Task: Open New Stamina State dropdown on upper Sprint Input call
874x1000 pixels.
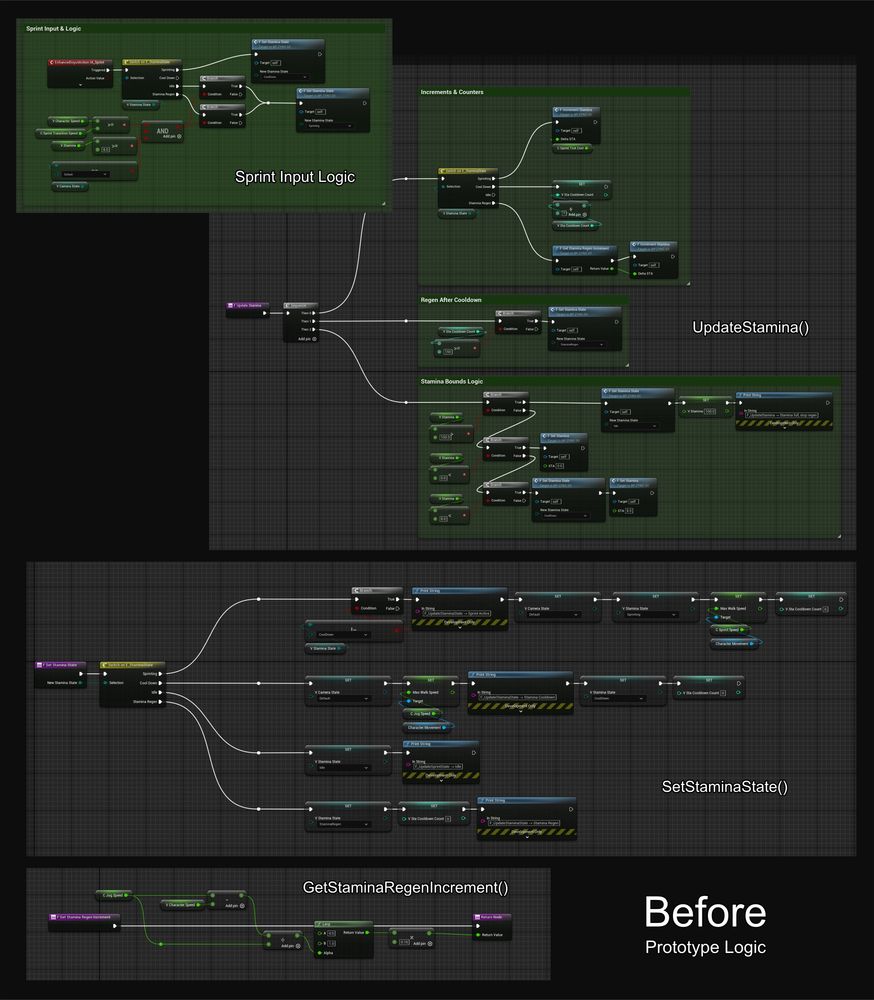Action: tap(285, 77)
